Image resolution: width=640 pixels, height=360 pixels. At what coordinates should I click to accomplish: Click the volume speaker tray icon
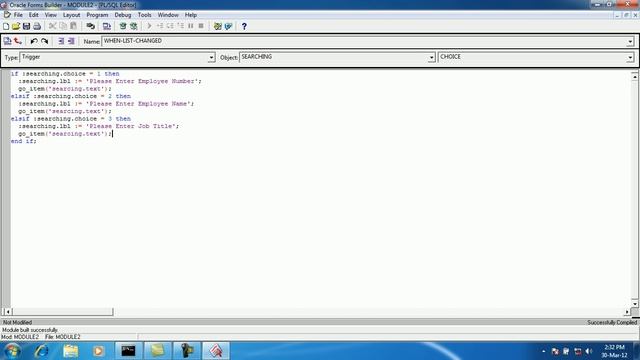(x=589, y=351)
